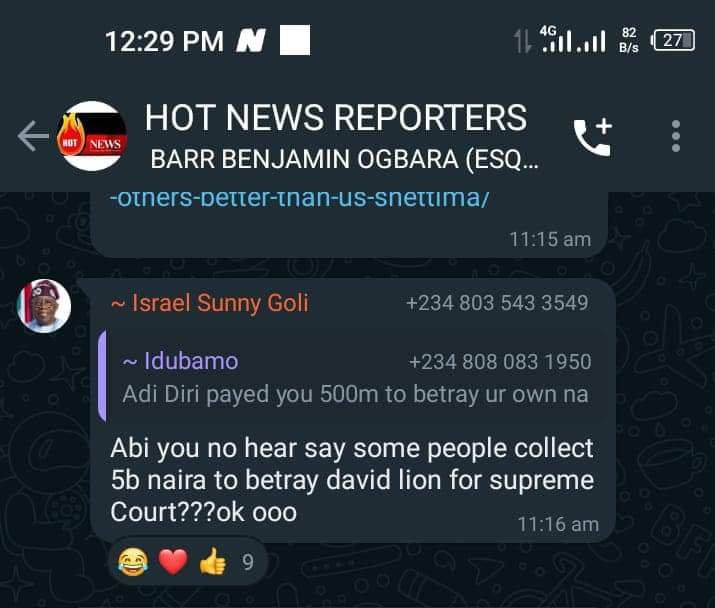Image resolution: width=715 pixels, height=608 pixels.
Task: Tap the N notification icon in status bar
Action: click(x=251, y=41)
